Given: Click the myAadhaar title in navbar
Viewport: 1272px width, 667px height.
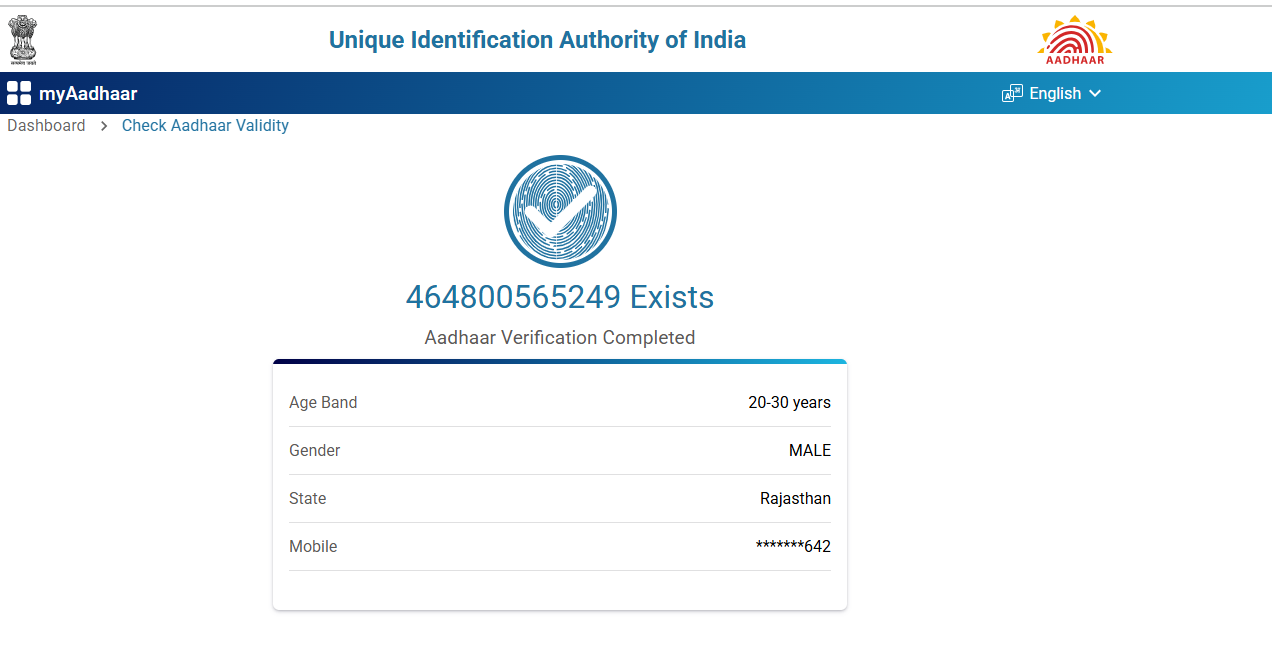Looking at the screenshot, I should tap(88, 94).
